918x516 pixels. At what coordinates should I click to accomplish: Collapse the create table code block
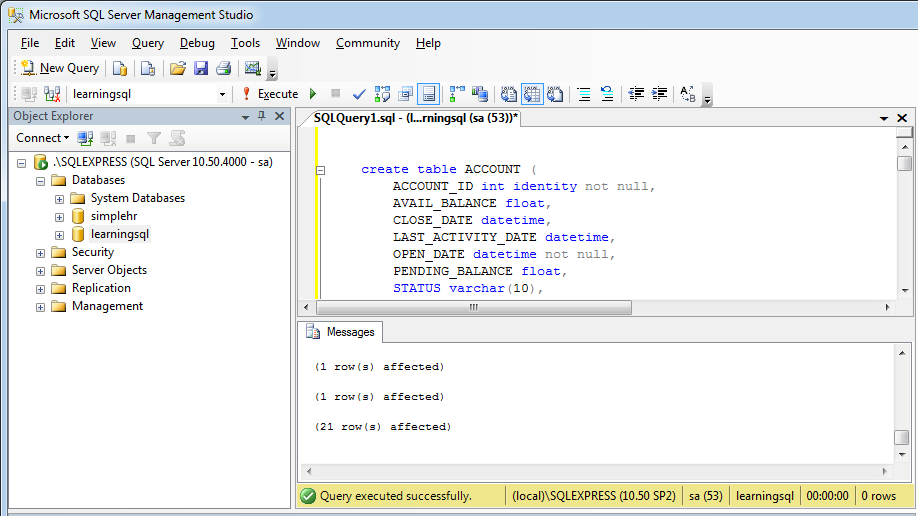320,170
